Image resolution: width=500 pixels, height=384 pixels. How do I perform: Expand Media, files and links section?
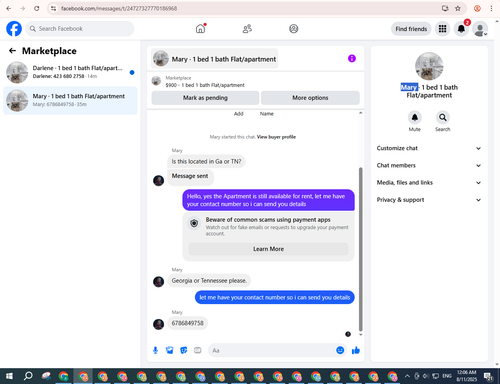(429, 183)
